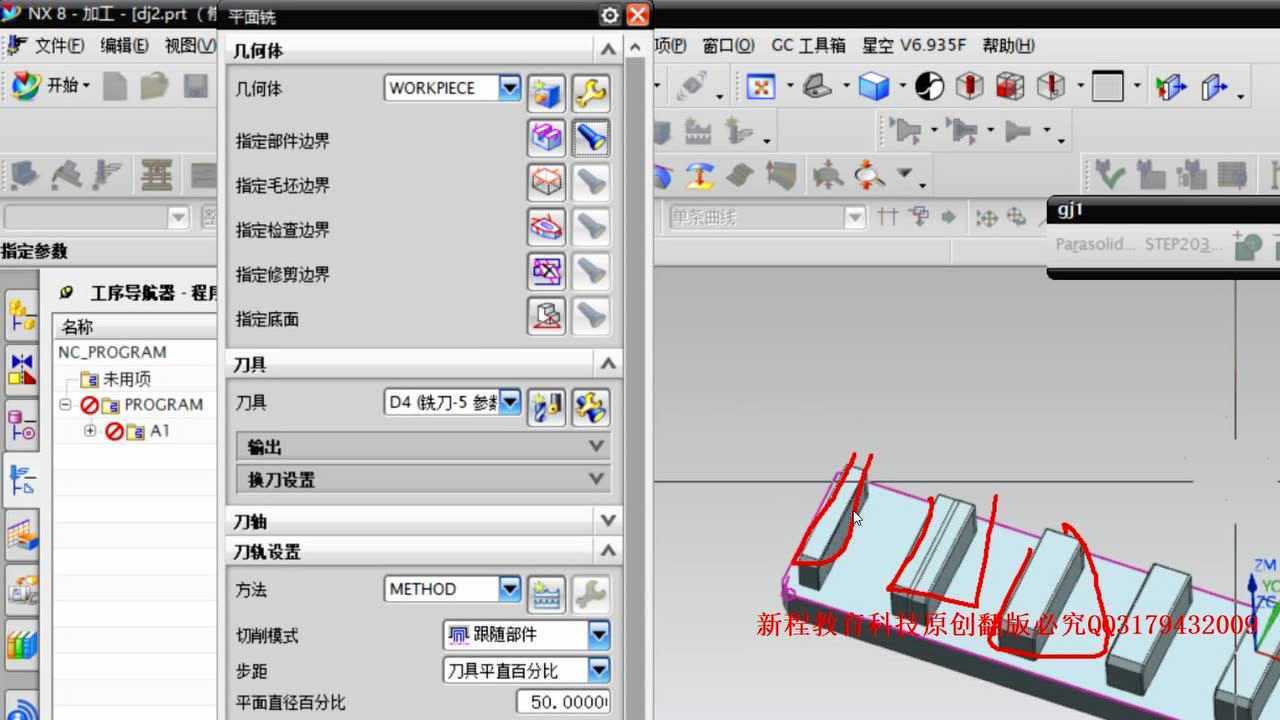The image size is (1280, 720).
Task: Open the WORKPIECE geometry dropdown
Action: pos(510,88)
